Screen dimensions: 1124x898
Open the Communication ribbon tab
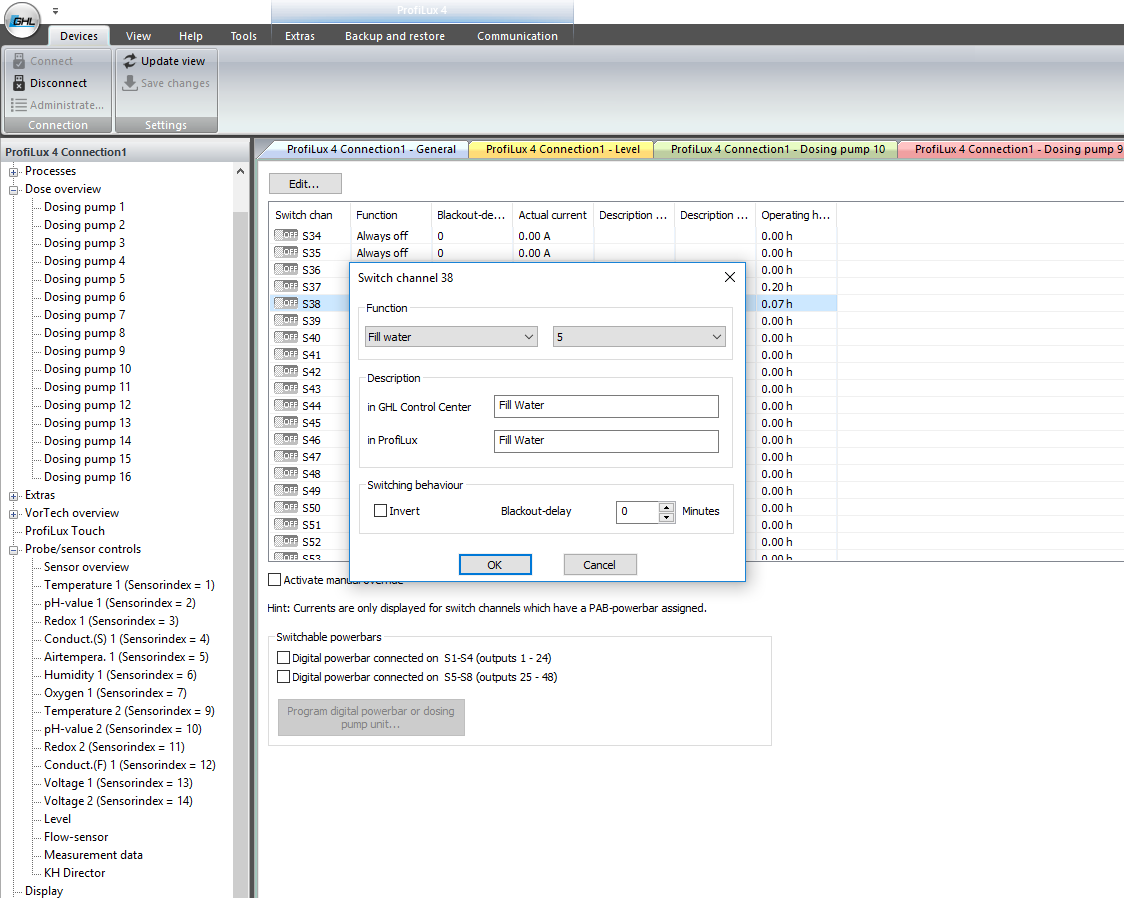pyautogui.click(x=518, y=36)
